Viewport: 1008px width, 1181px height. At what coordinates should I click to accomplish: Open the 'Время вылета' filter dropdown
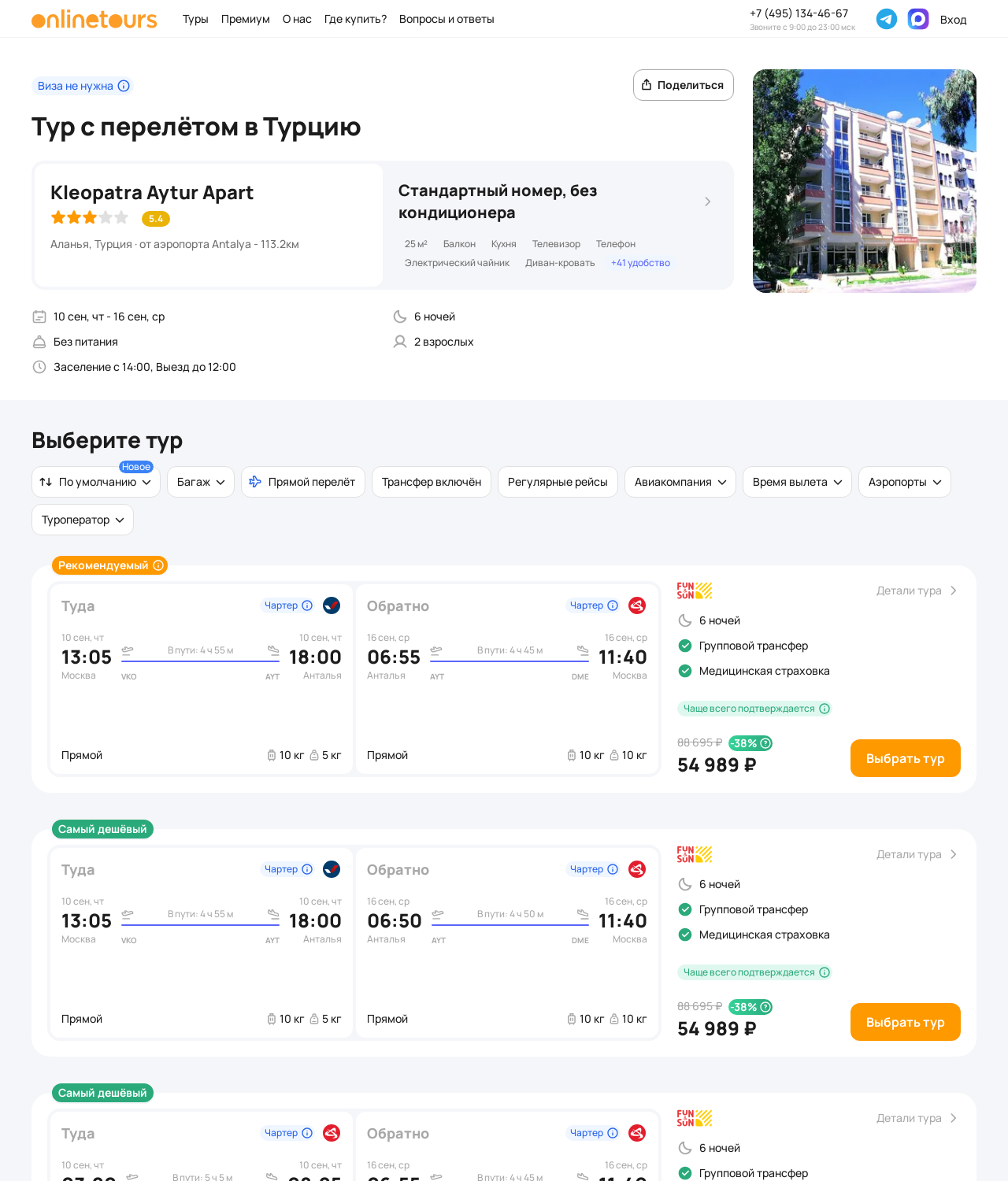[x=797, y=482]
